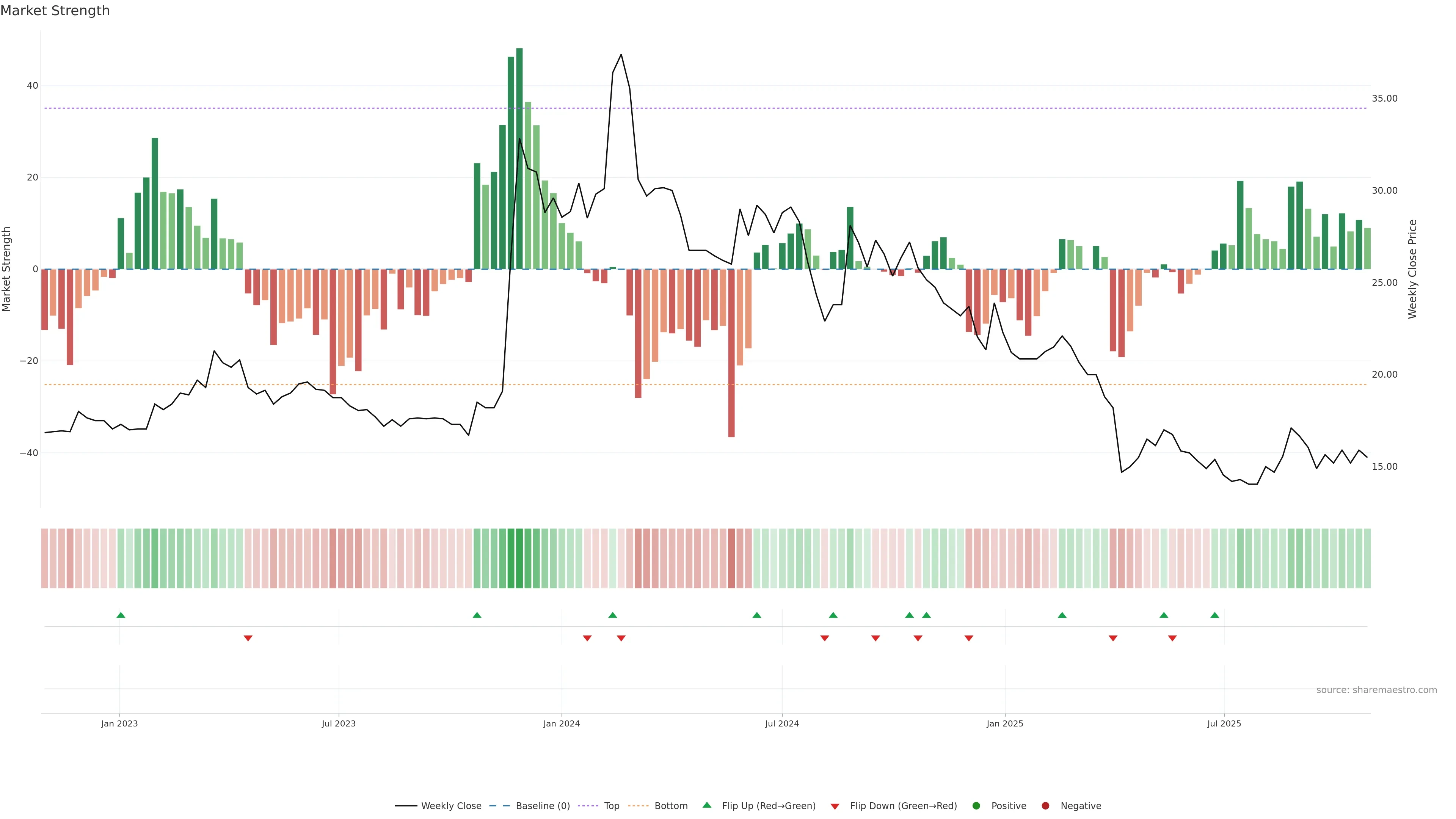The image size is (1456, 819).
Task: Click the Flip Up green triangle legend icon
Action: click(706, 805)
